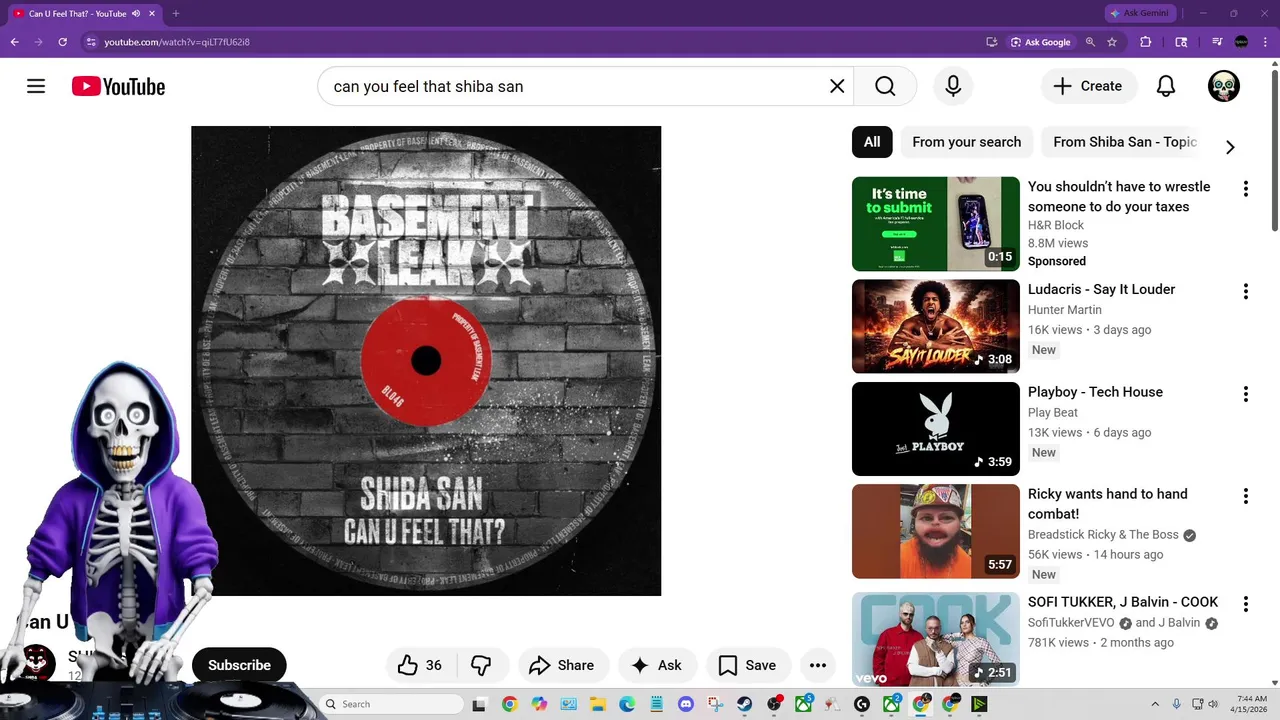Open Chrome three-dot menu
The width and height of the screenshot is (1280, 720).
pyautogui.click(x=1266, y=42)
